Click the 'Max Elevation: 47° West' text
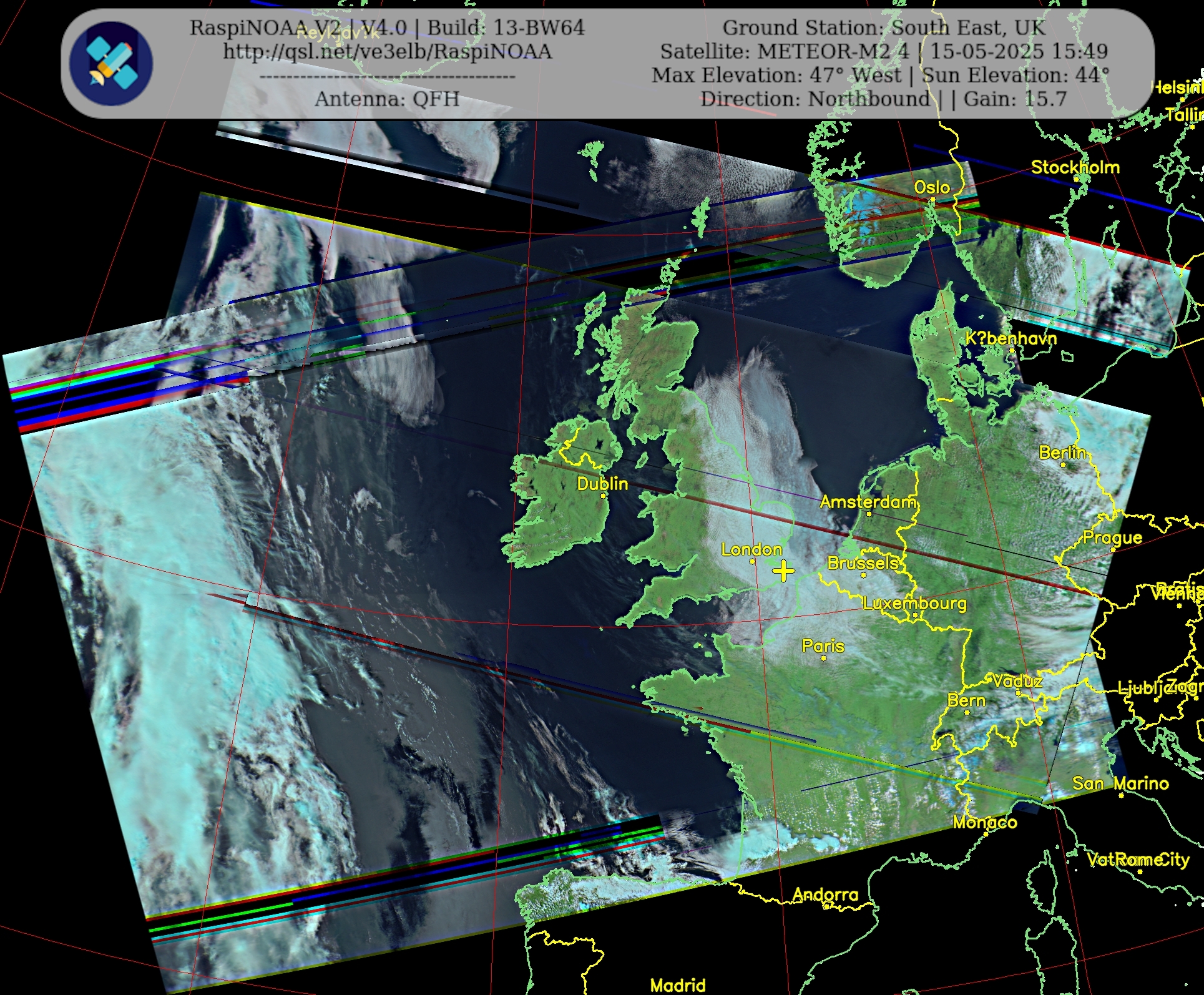Screen dimensions: 1204x995 [x=776, y=75]
